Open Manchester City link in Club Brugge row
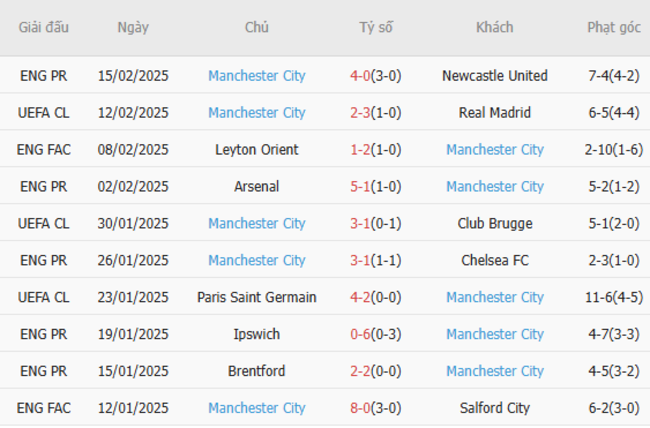This screenshot has width=650, height=428. 257,224
